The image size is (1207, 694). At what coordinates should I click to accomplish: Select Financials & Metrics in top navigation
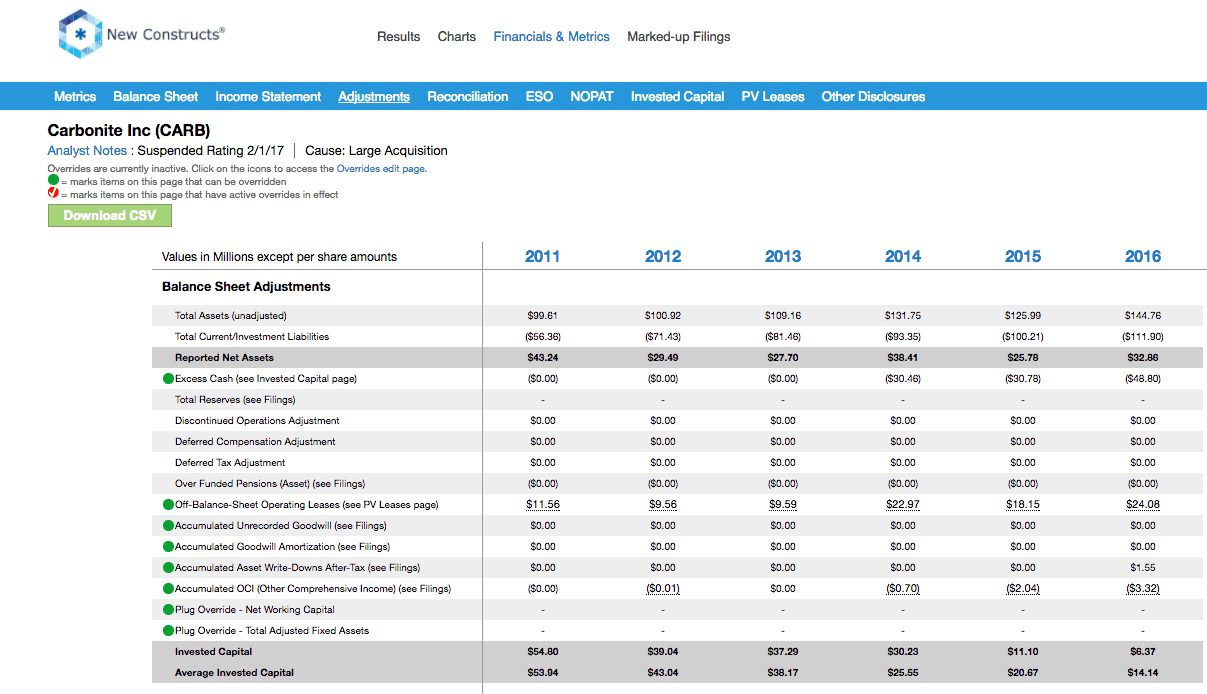coord(552,37)
